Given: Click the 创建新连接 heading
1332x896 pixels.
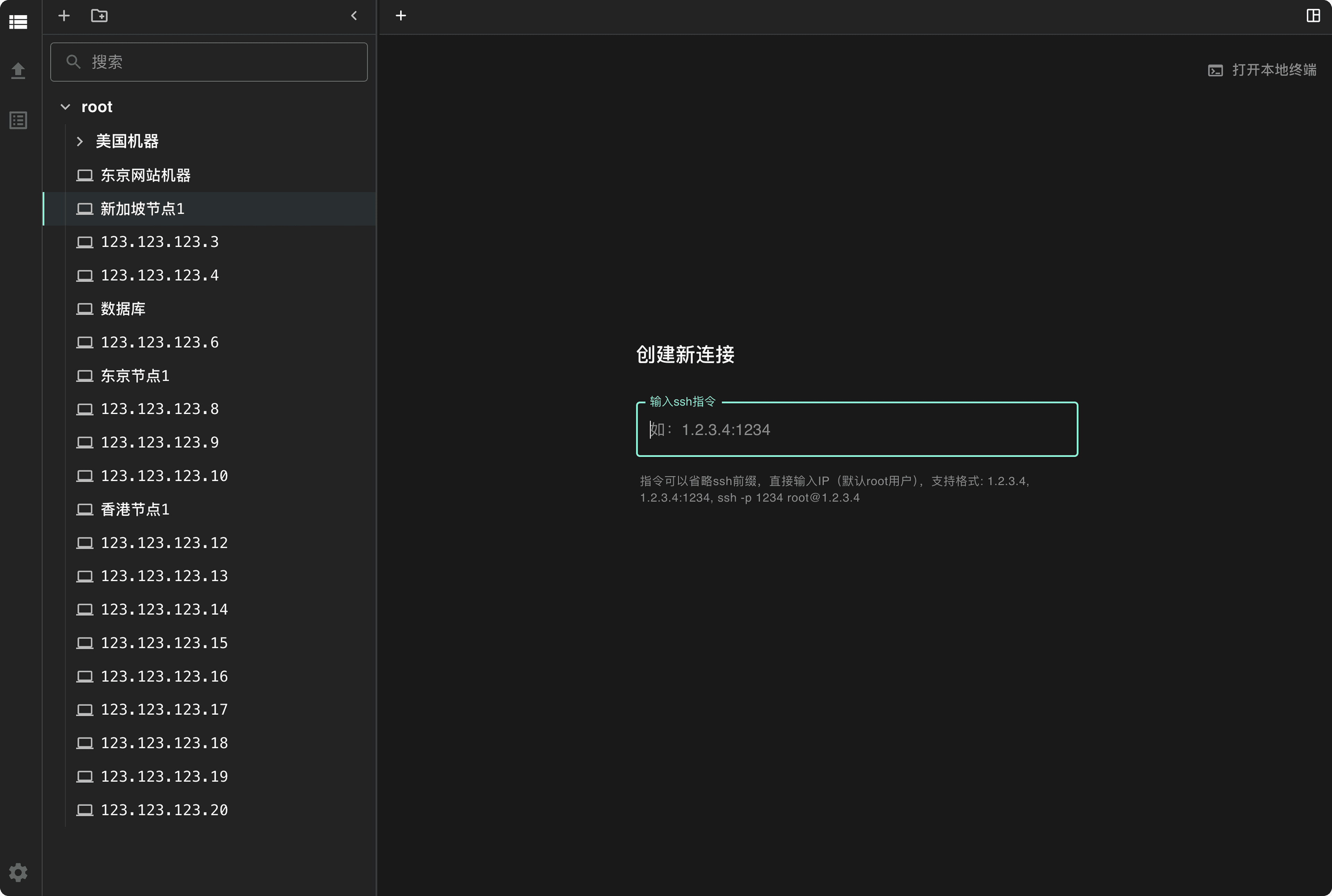Looking at the screenshot, I should 685,354.
